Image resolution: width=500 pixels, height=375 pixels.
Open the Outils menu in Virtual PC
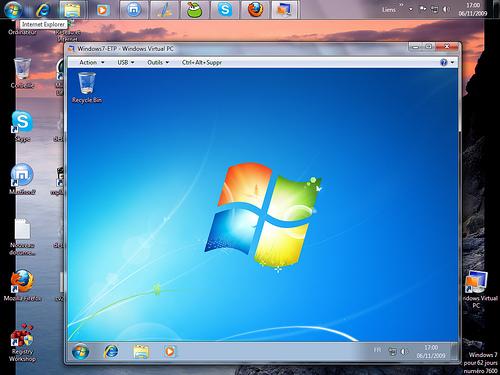[158, 62]
